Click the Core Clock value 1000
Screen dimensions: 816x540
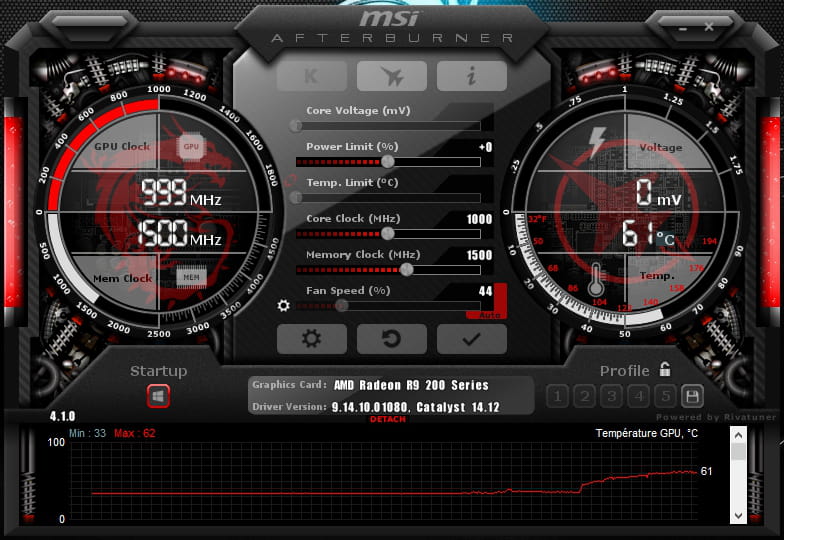[479, 219]
